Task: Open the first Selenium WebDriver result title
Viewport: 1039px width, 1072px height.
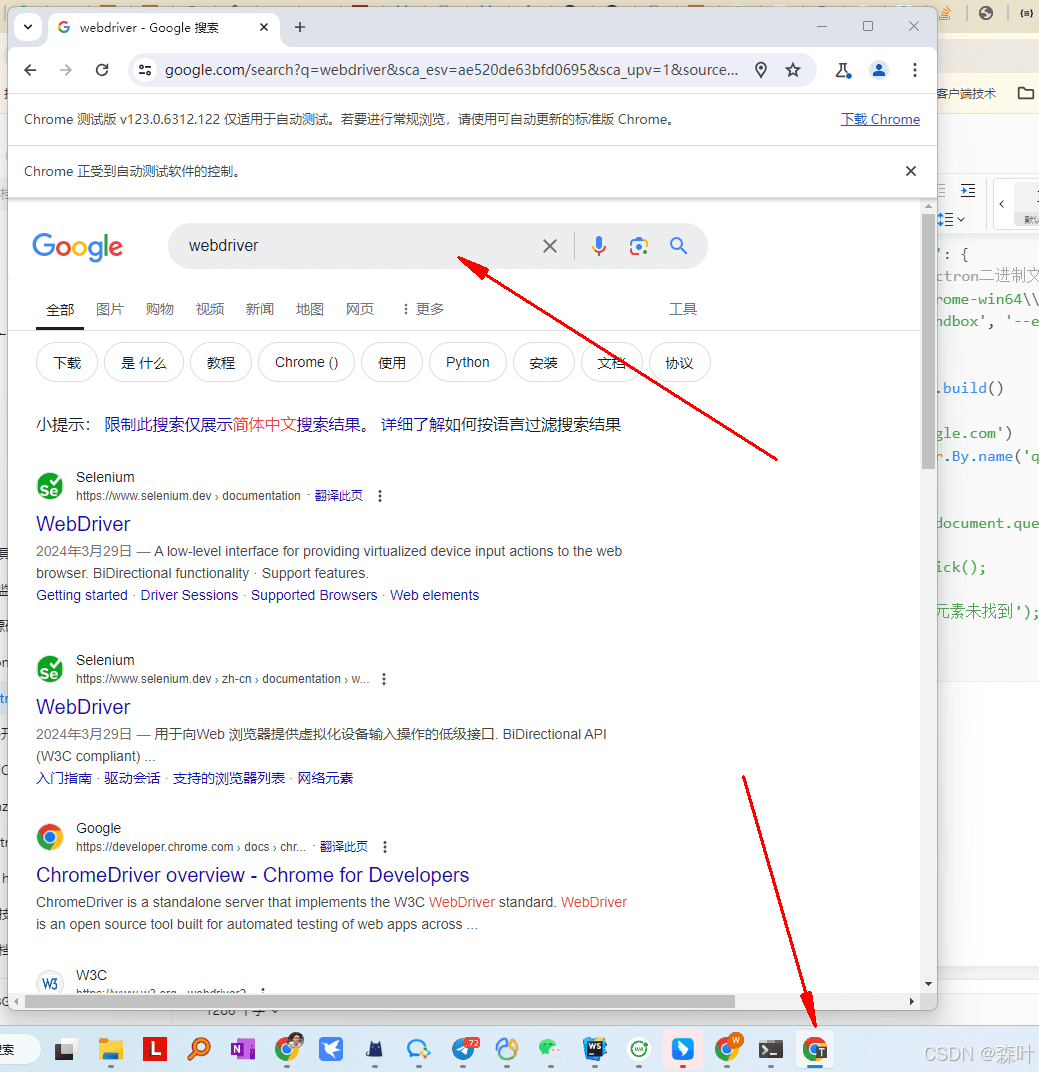Action: click(83, 524)
